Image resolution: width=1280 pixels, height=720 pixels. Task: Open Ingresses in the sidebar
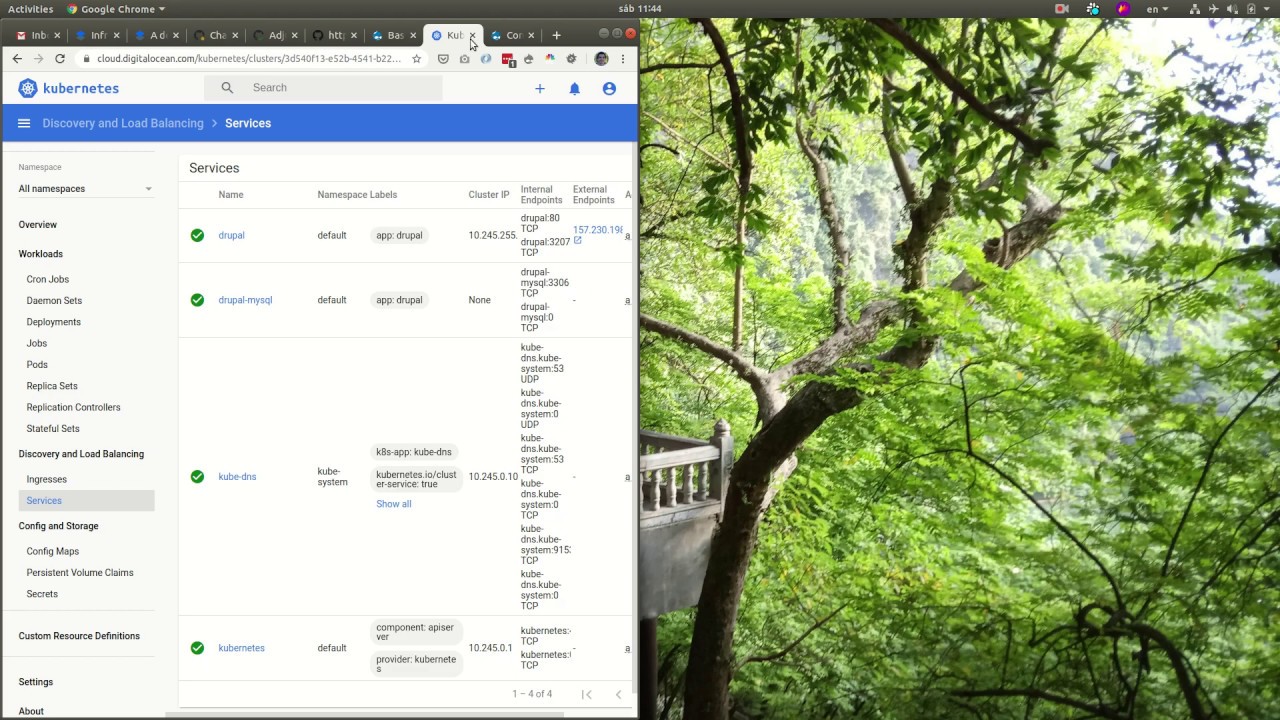(x=47, y=480)
